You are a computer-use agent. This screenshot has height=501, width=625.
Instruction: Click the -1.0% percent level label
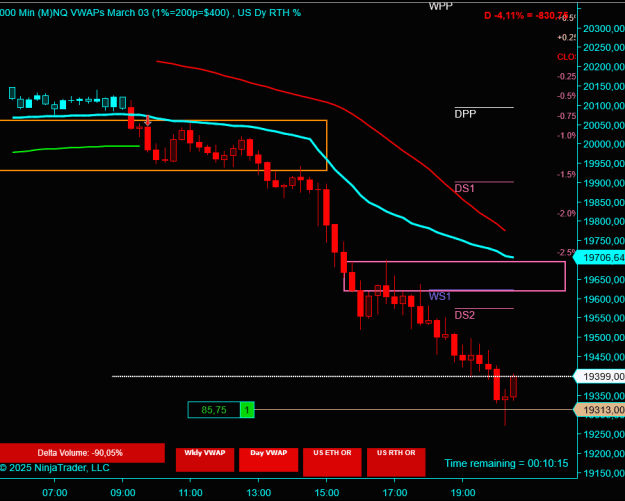[566, 136]
